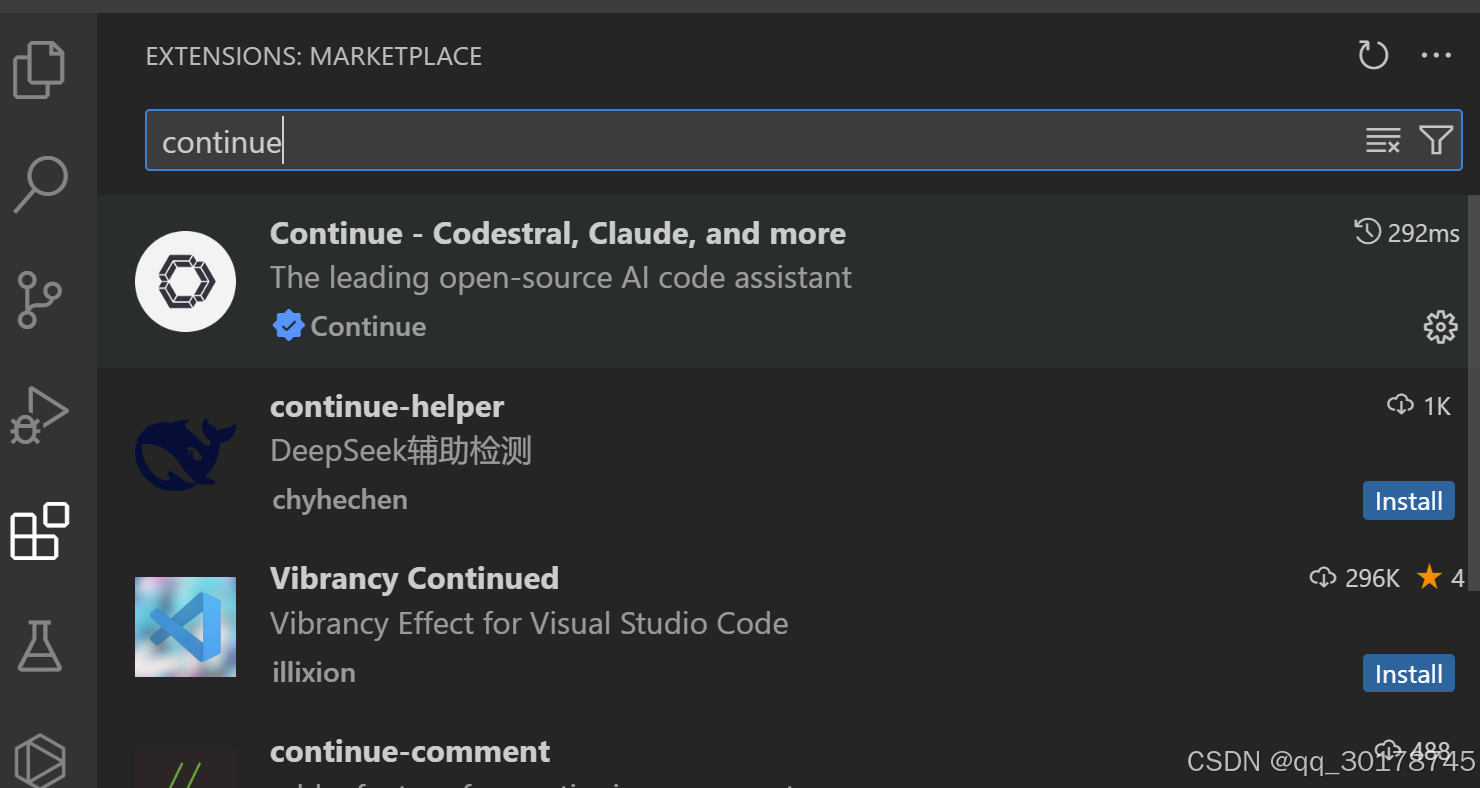Click the star rating of Vibrancy Continued

[1441, 578]
